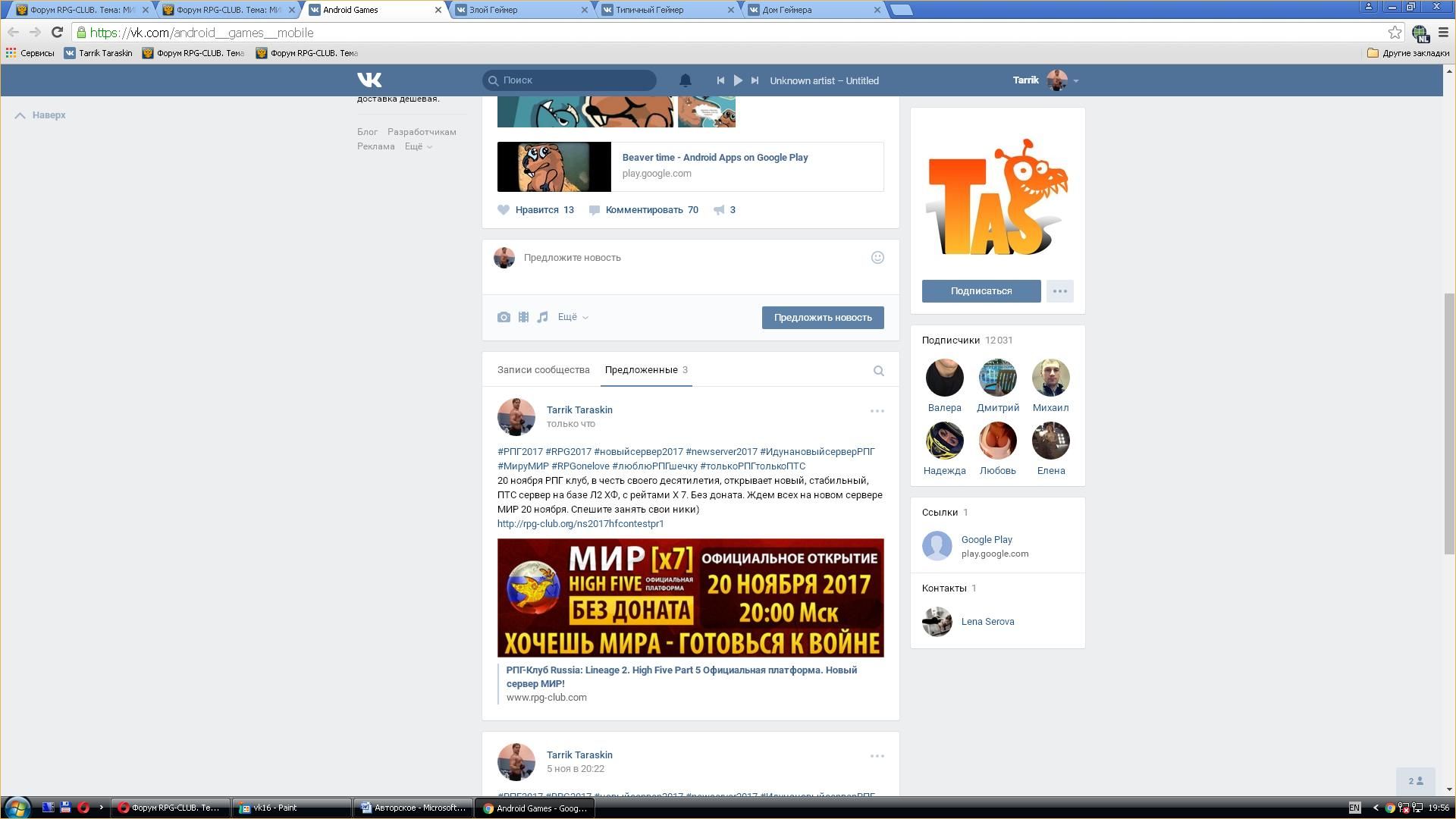Bookmark this page with star icon
The image size is (1456, 819).
(1395, 33)
